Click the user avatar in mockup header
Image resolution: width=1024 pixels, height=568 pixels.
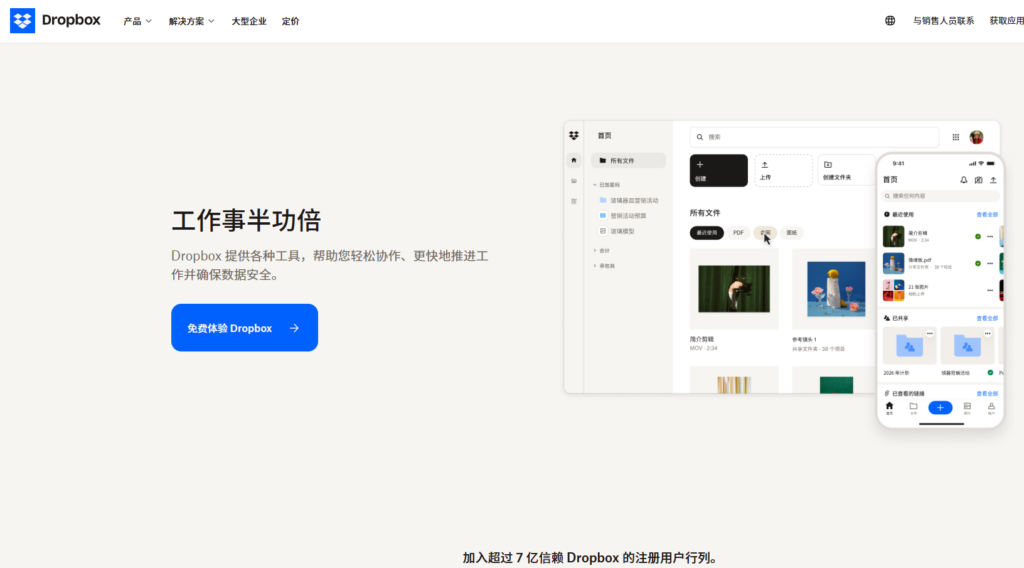point(976,137)
